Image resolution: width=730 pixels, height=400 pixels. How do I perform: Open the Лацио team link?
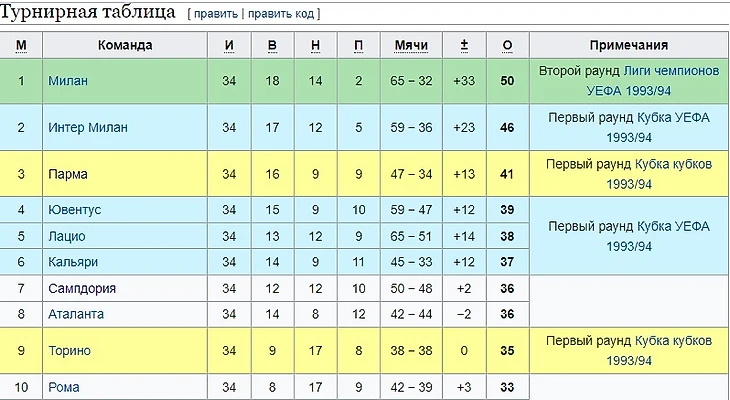(x=66, y=237)
